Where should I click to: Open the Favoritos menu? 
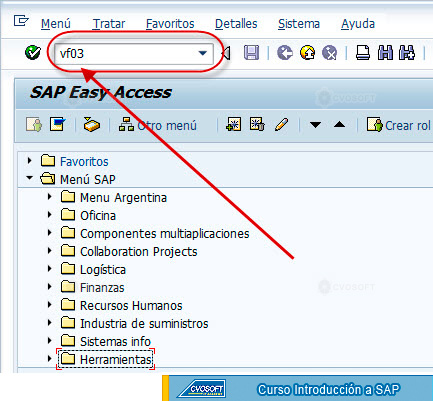(170, 24)
